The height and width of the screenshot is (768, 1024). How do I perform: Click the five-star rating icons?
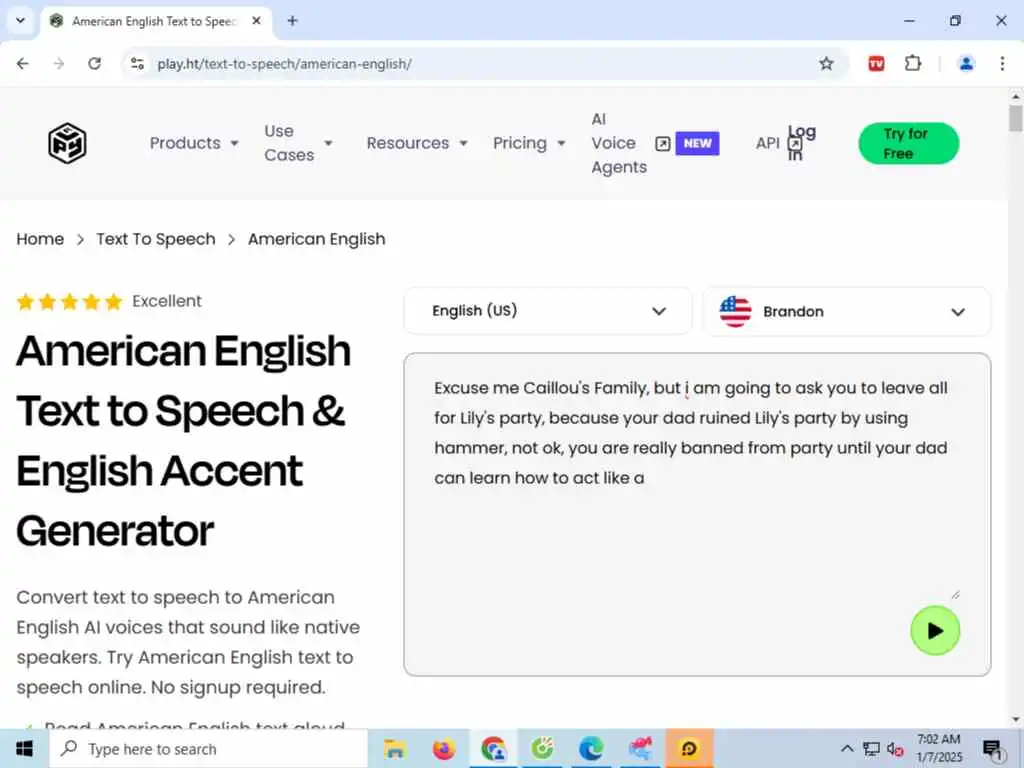pos(69,302)
